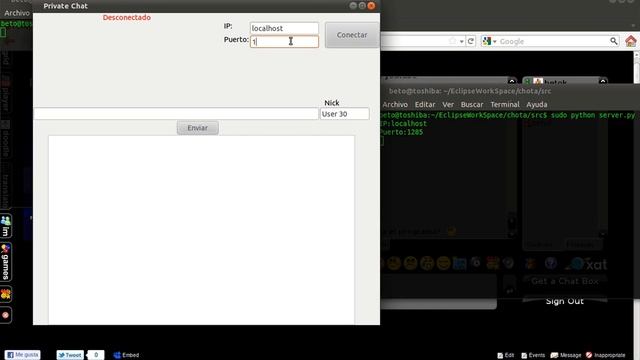The height and width of the screenshot is (360, 640).
Task: Open the im sidebar tab
Action: coord(6,226)
